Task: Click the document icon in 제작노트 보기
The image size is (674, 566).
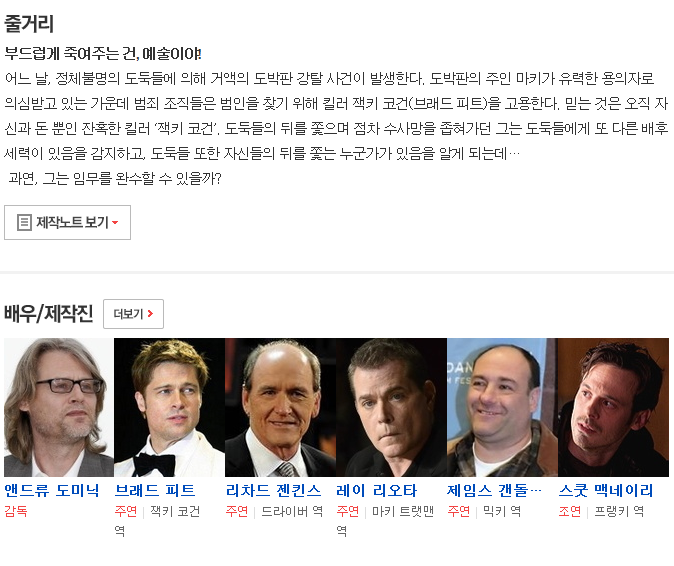Action: click(24, 222)
